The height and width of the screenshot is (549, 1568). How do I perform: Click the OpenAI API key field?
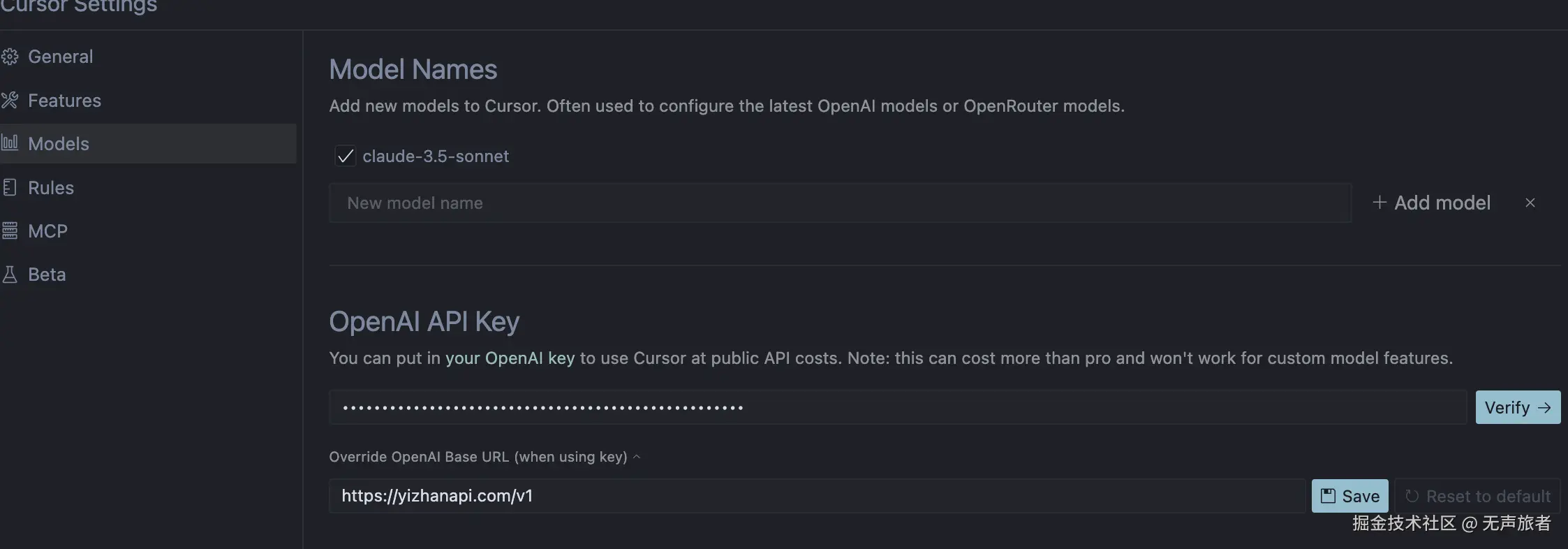click(x=897, y=407)
